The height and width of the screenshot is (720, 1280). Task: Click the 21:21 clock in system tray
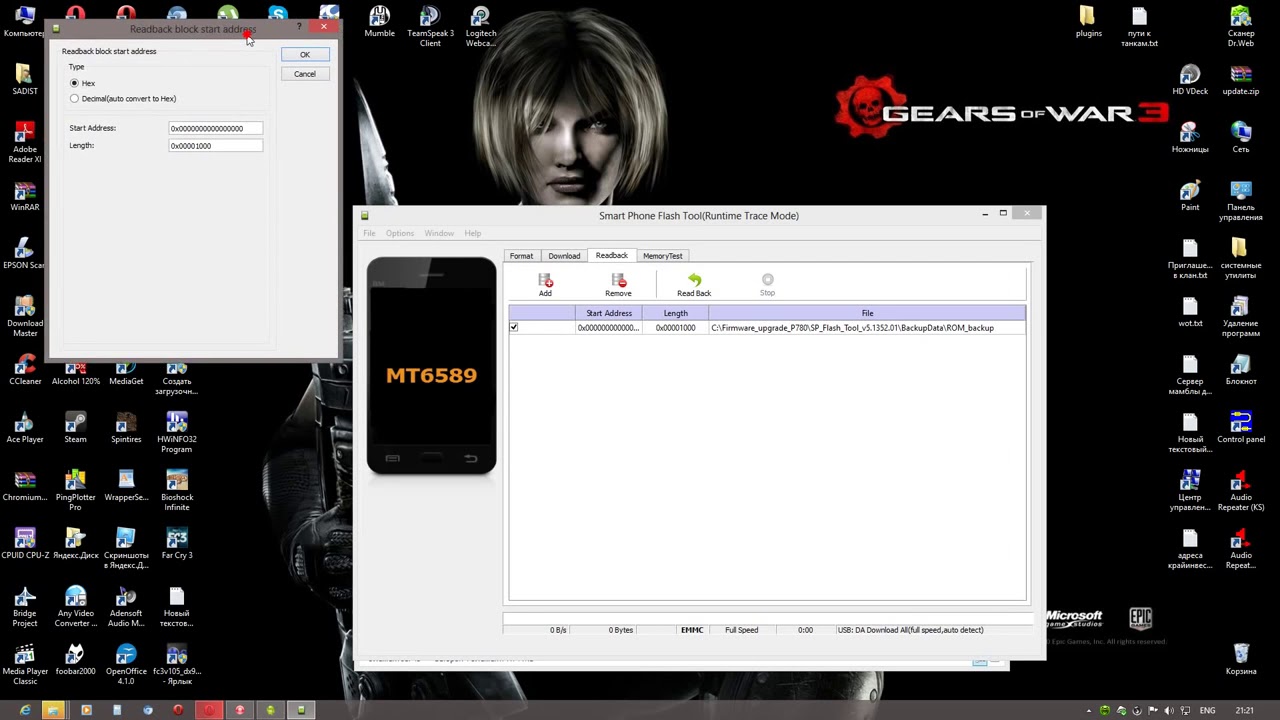point(1244,710)
